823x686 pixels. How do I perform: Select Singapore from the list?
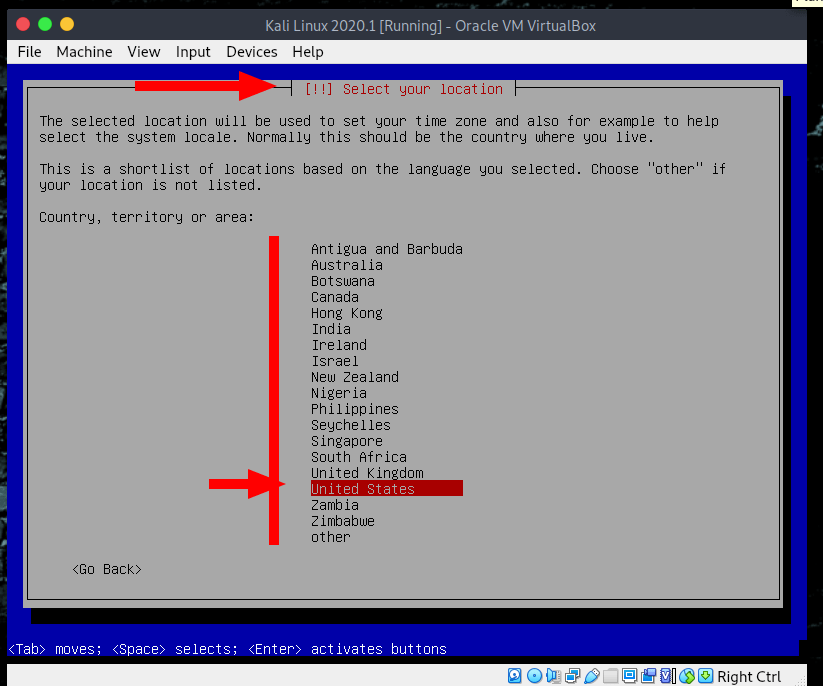click(346, 441)
